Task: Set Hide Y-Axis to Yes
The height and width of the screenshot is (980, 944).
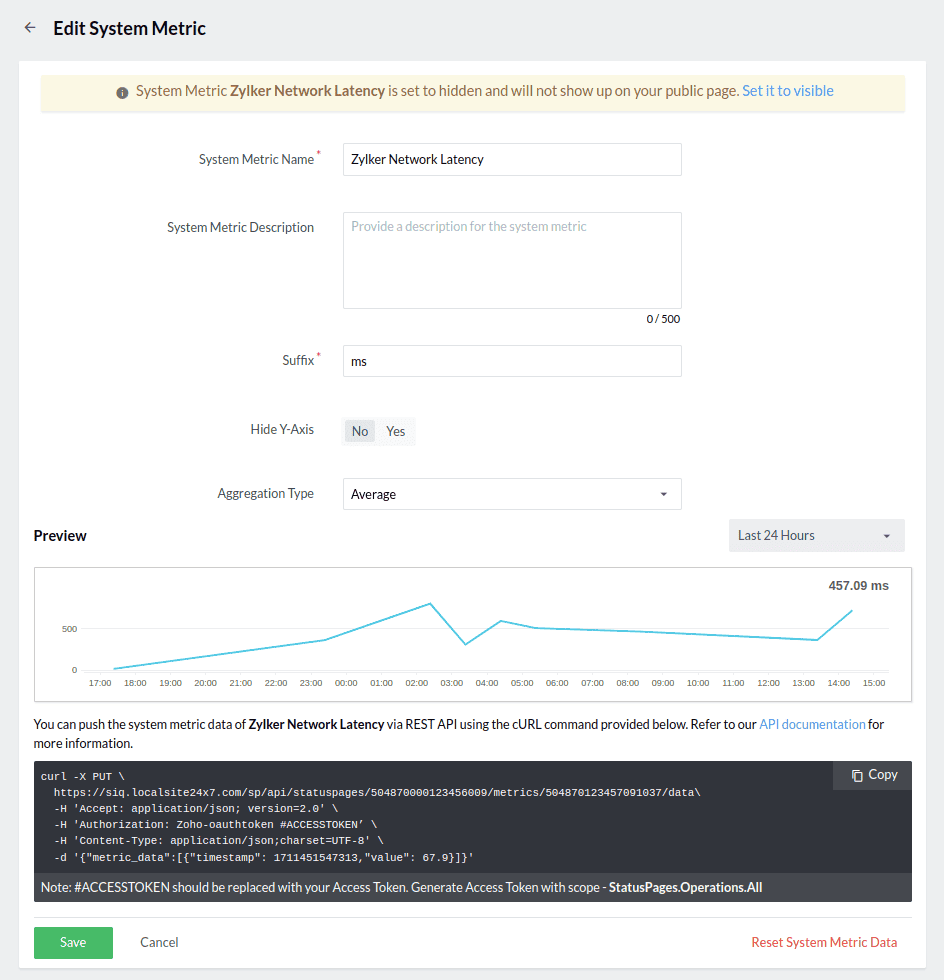Action: click(396, 431)
